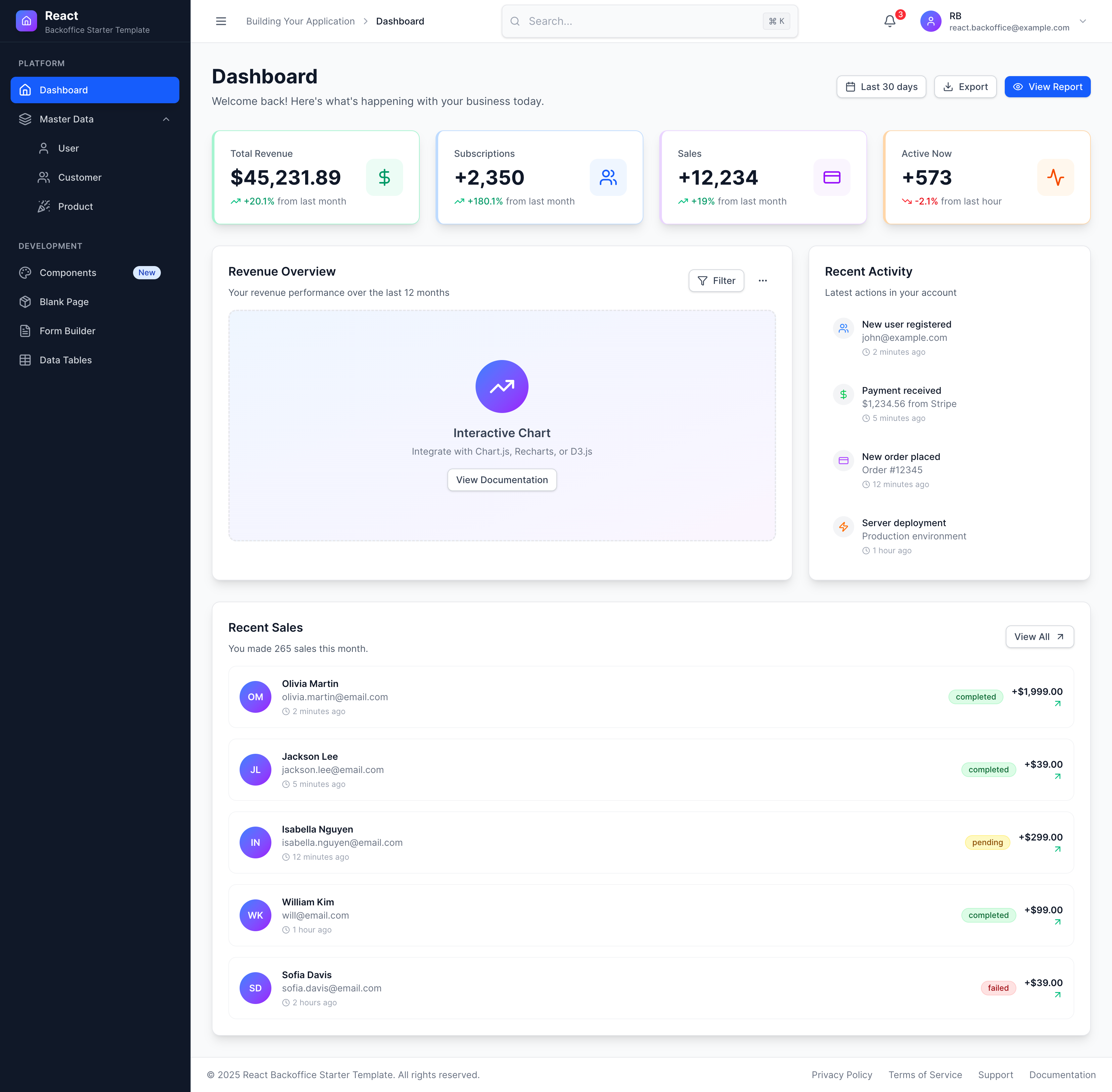
Task: Click the Order #12345 text
Action: coord(892,470)
